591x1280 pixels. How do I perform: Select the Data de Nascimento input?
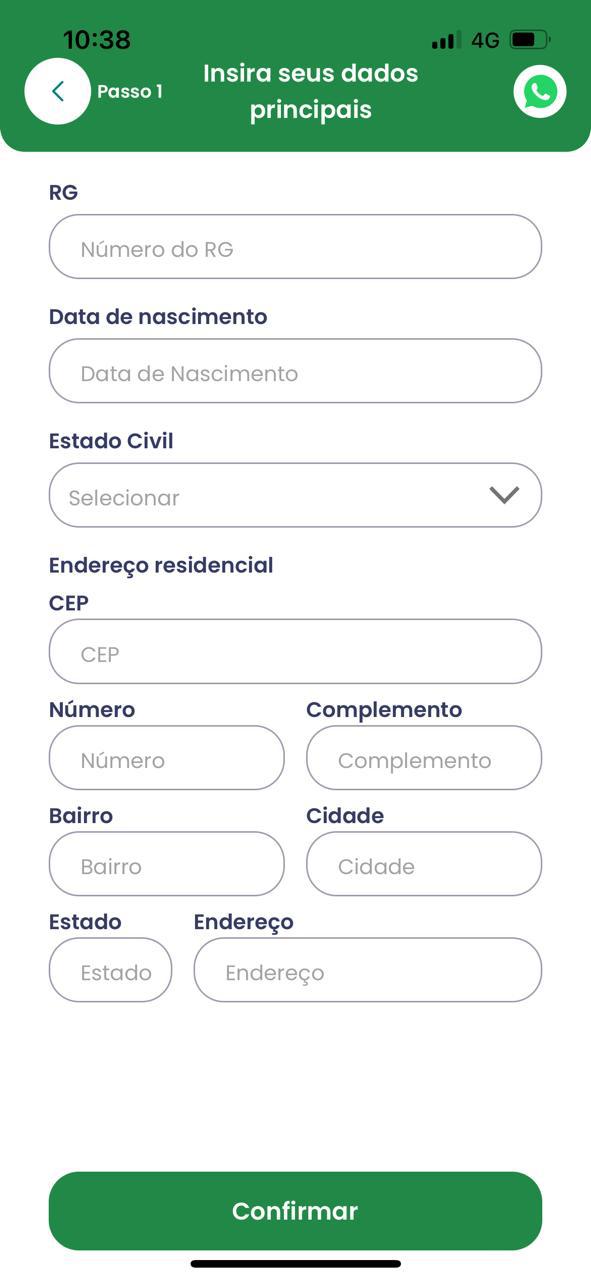pyautogui.click(x=295, y=371)
